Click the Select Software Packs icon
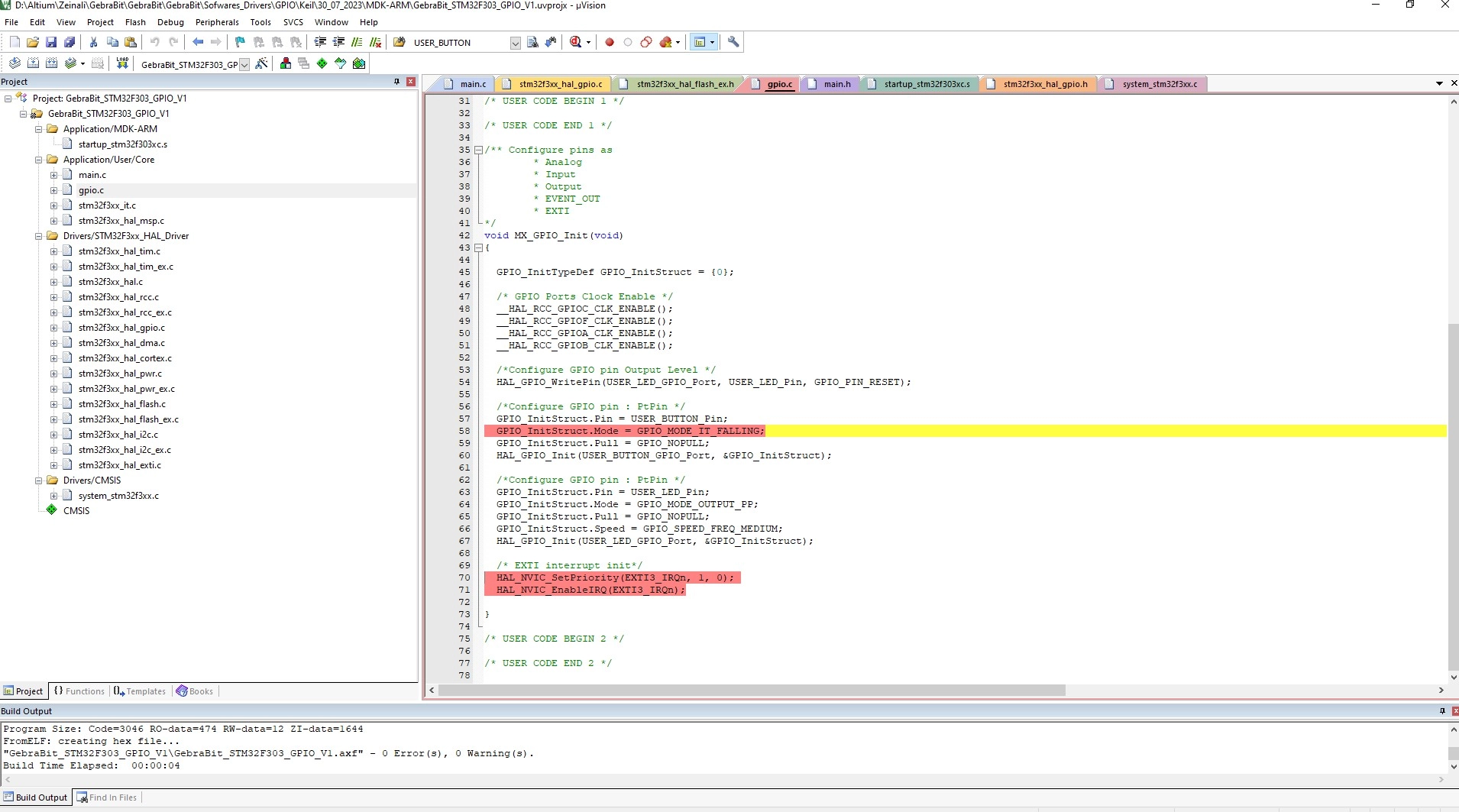The image size is (1459, 812). tap(341, 63)
